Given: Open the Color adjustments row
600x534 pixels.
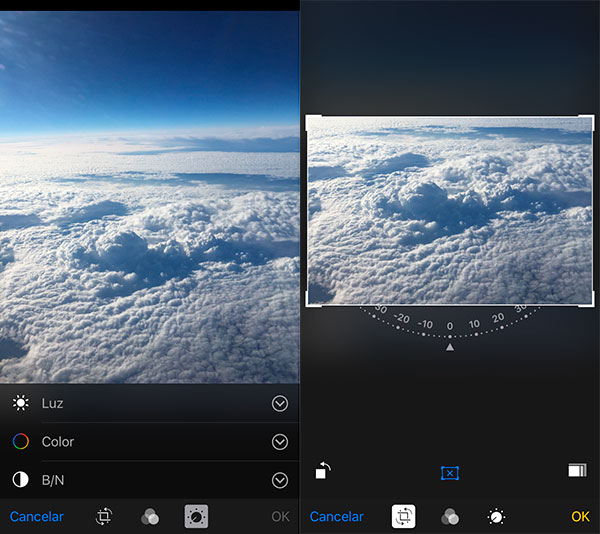Looking at the screenshot, I should coord(150,442).
